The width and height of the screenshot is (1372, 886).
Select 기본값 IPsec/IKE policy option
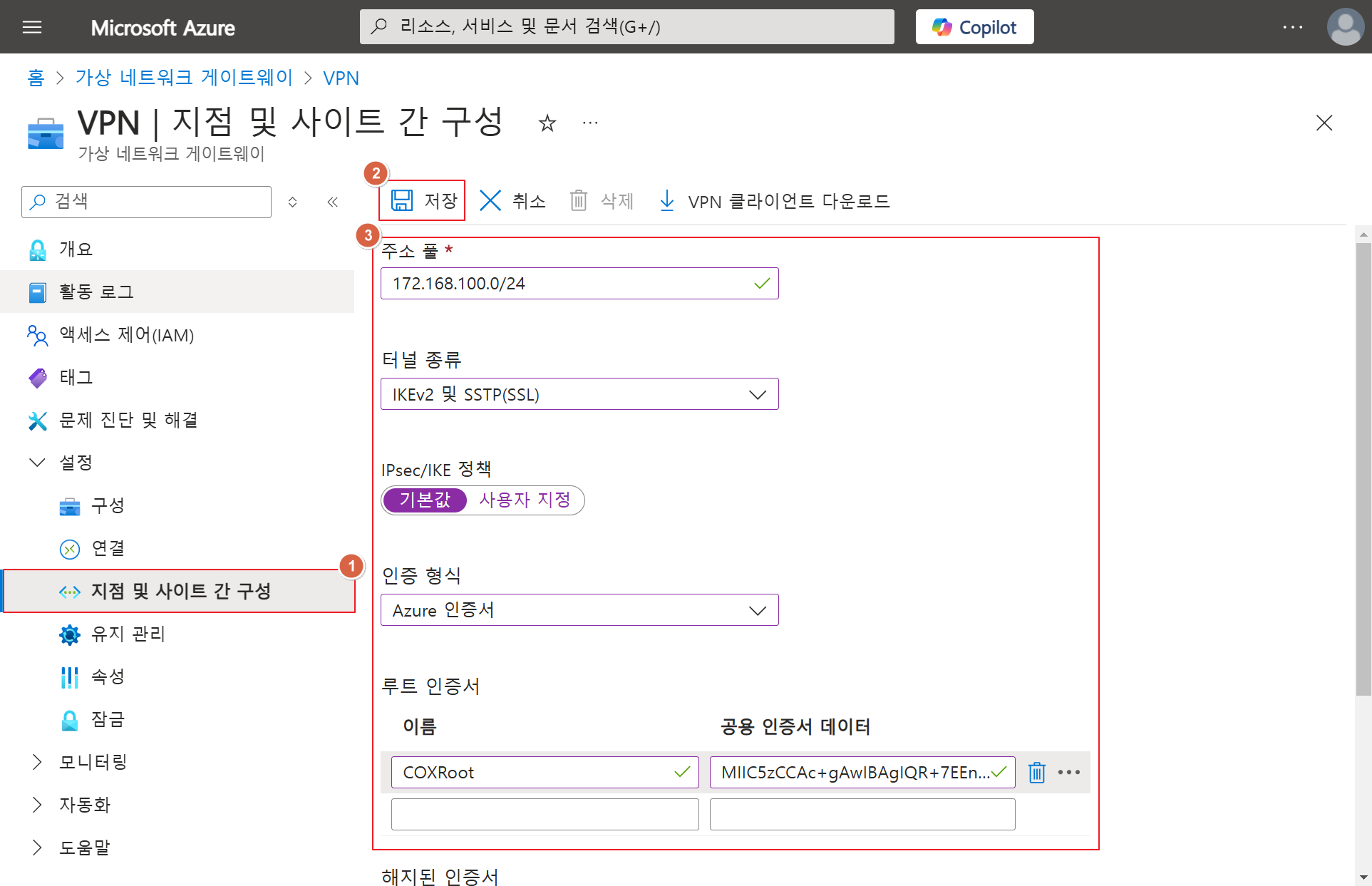click(425, 500)
